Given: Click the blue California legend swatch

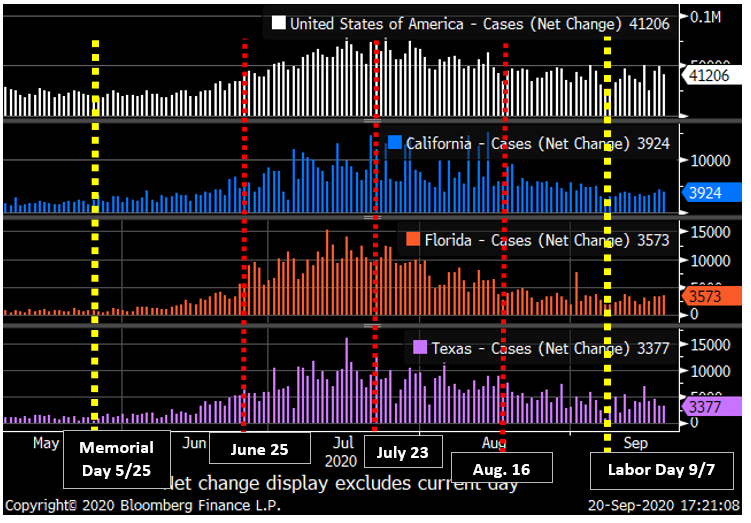Looking at the screenshot, I should [395, 143].
